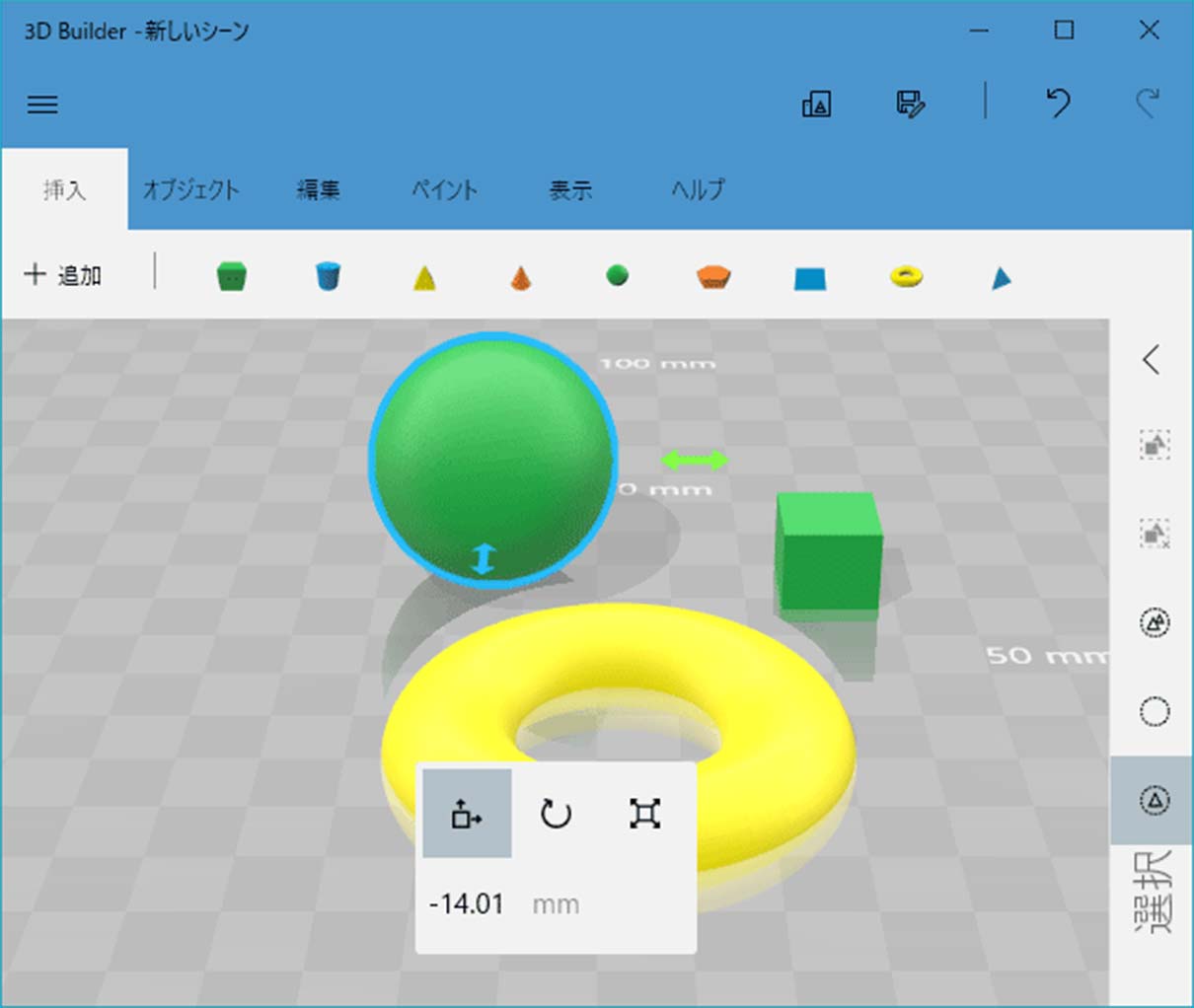This screenshot has height=1008, width=1194.
Task: Switch to the 挿入 tab
Action: click(65, 189)
